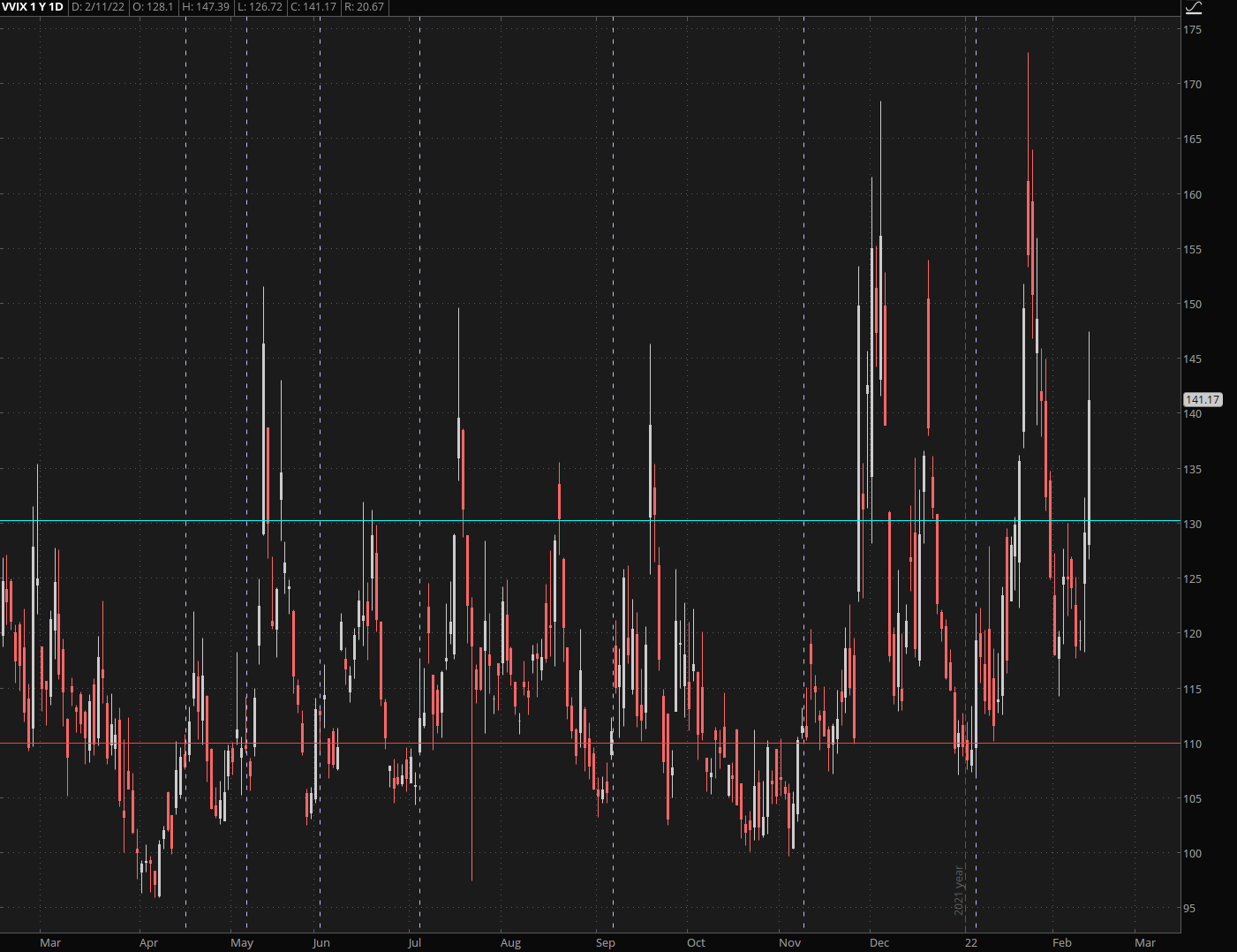The height and width of the screenshot is (952, 1237).
Task: Click the 105 price axis label
Action: [1193, 799]
